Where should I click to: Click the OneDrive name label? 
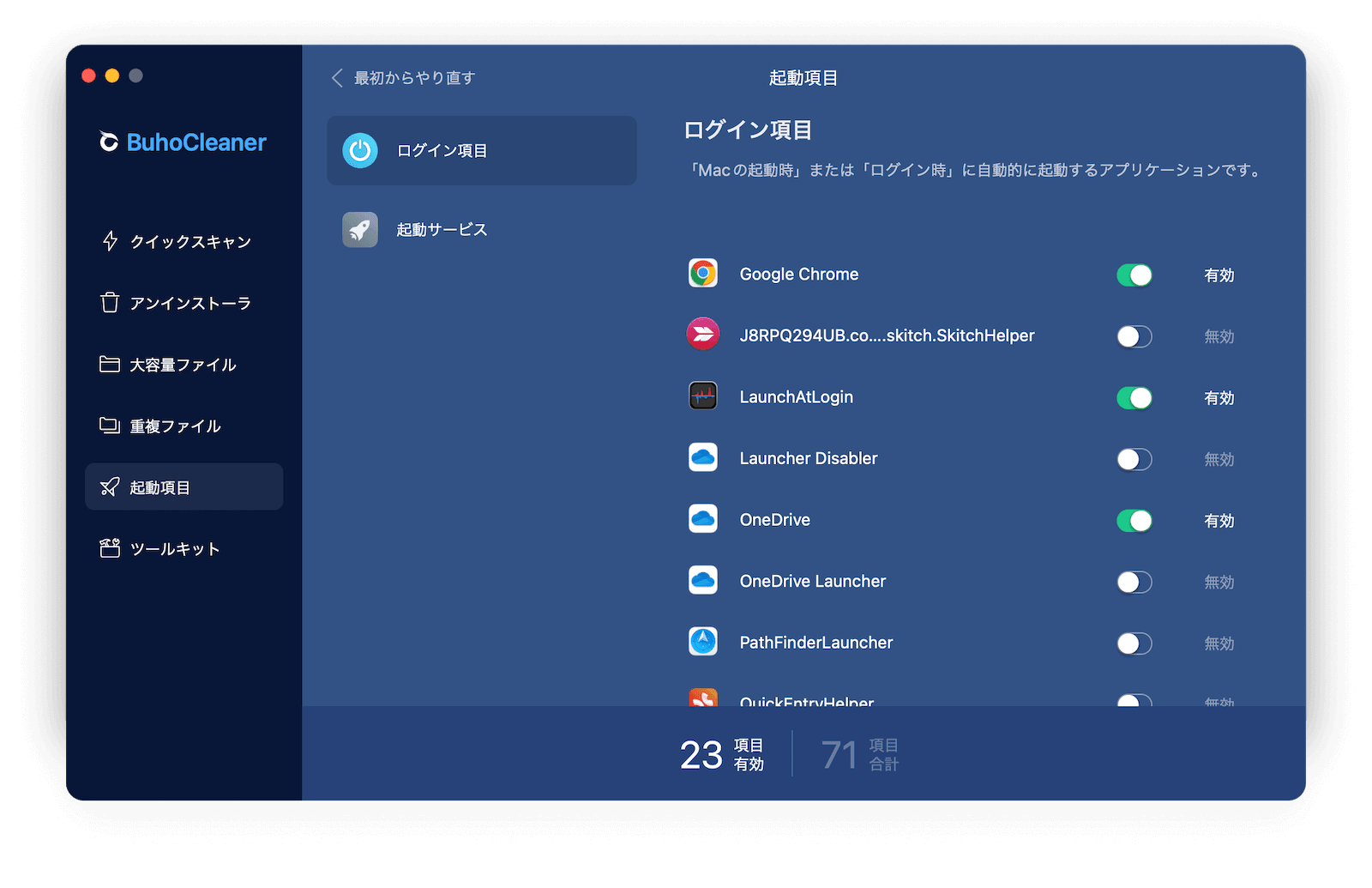coord(775,520)
